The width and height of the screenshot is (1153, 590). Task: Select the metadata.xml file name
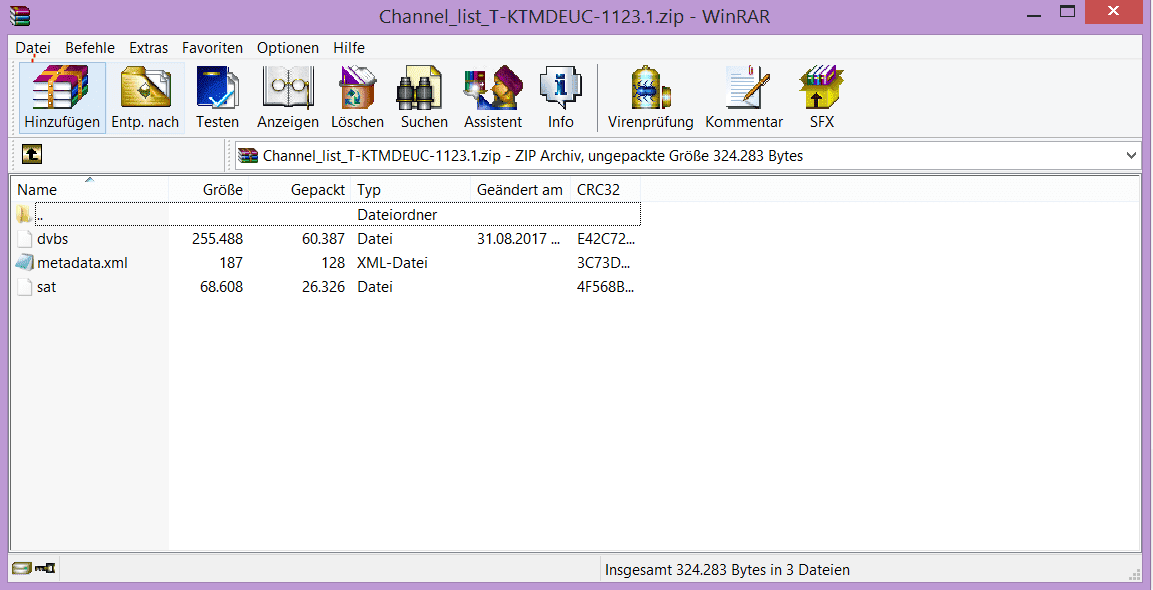click(82, 263)
